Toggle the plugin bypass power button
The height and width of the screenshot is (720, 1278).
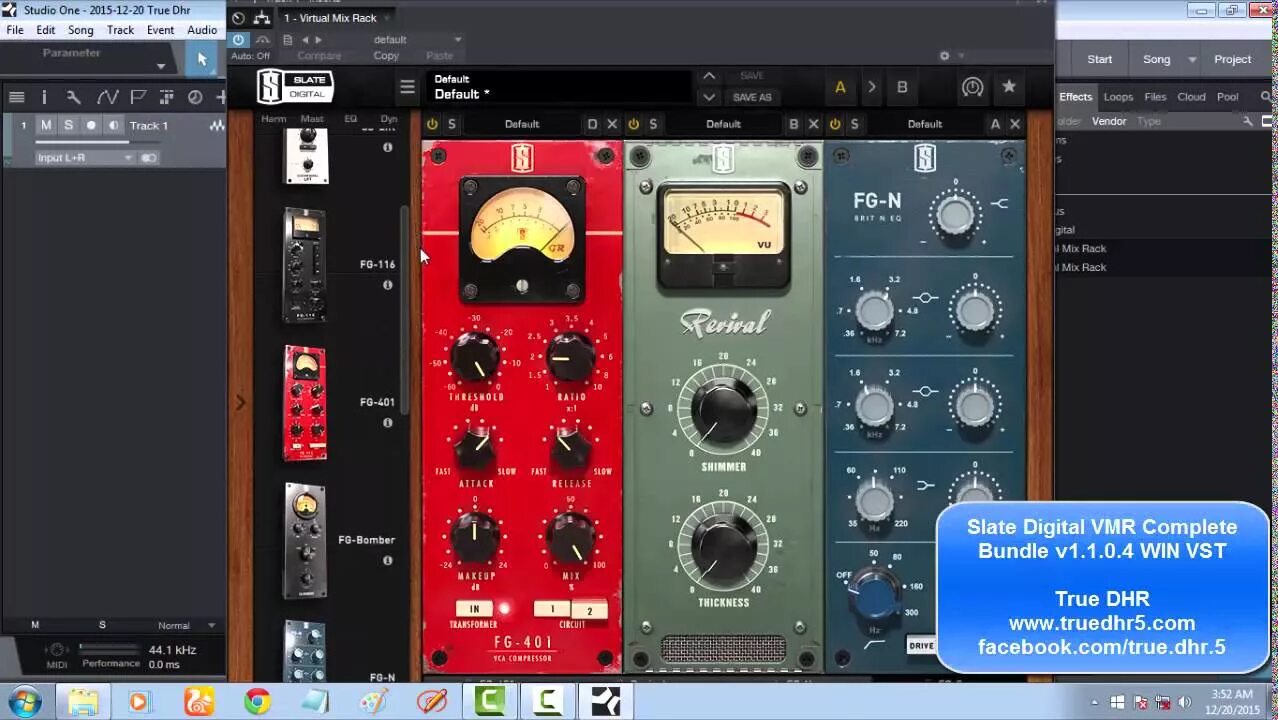[x=238, y=40]
